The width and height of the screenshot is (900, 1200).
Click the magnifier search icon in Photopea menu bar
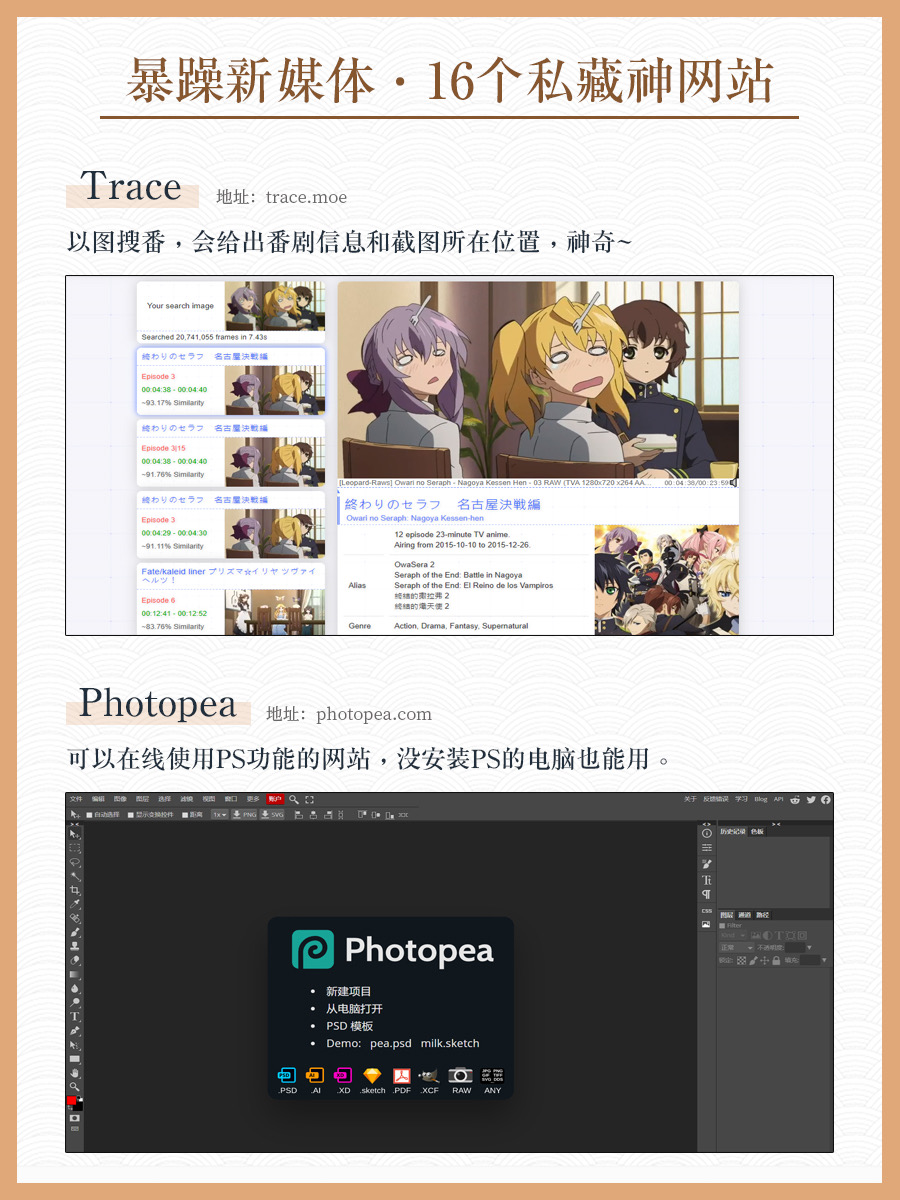[294, 799]
